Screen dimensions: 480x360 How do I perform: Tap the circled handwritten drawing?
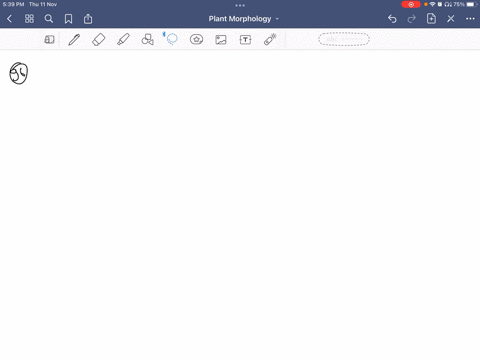click(19, 73)
